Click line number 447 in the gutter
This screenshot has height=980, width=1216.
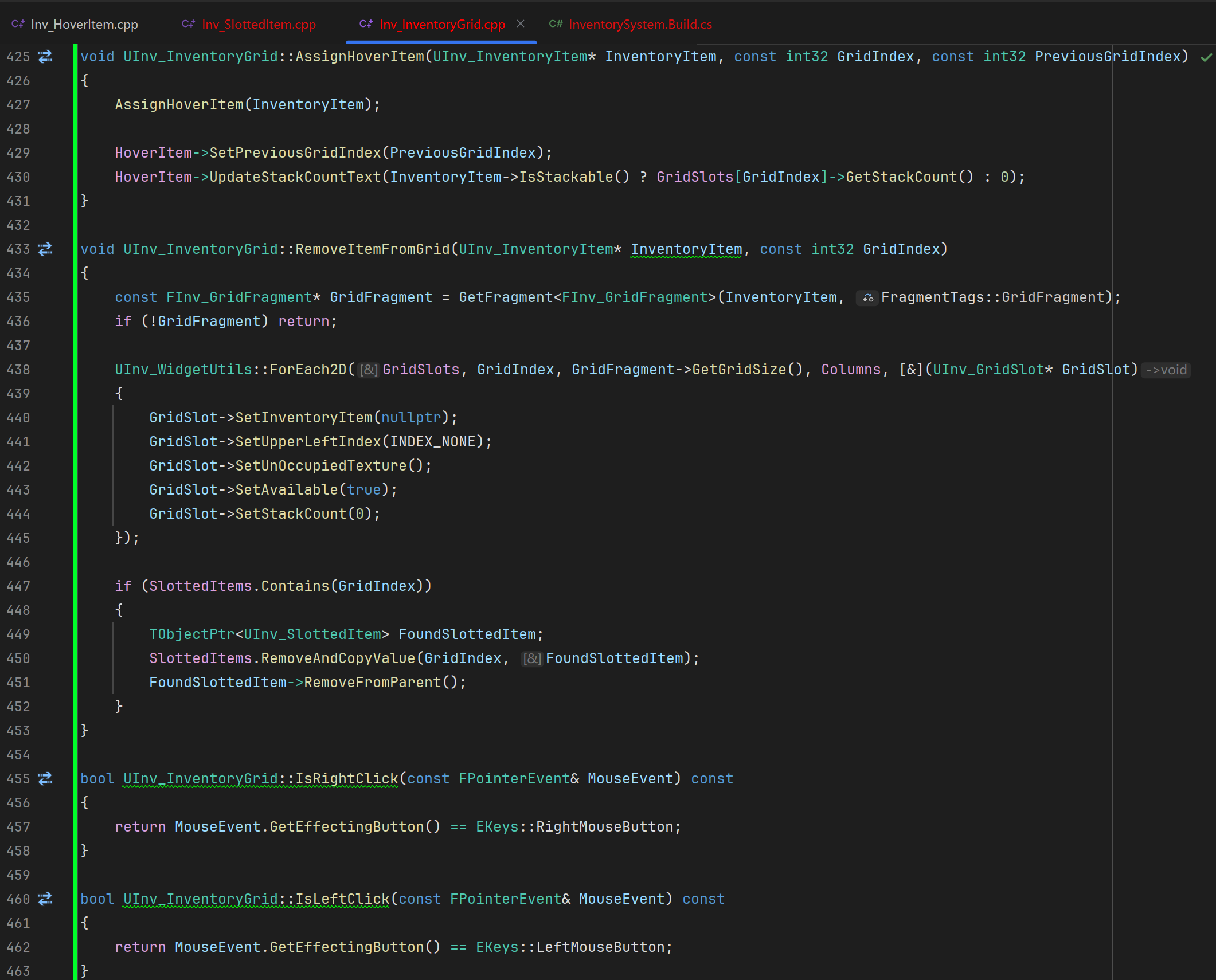point(18,586)
